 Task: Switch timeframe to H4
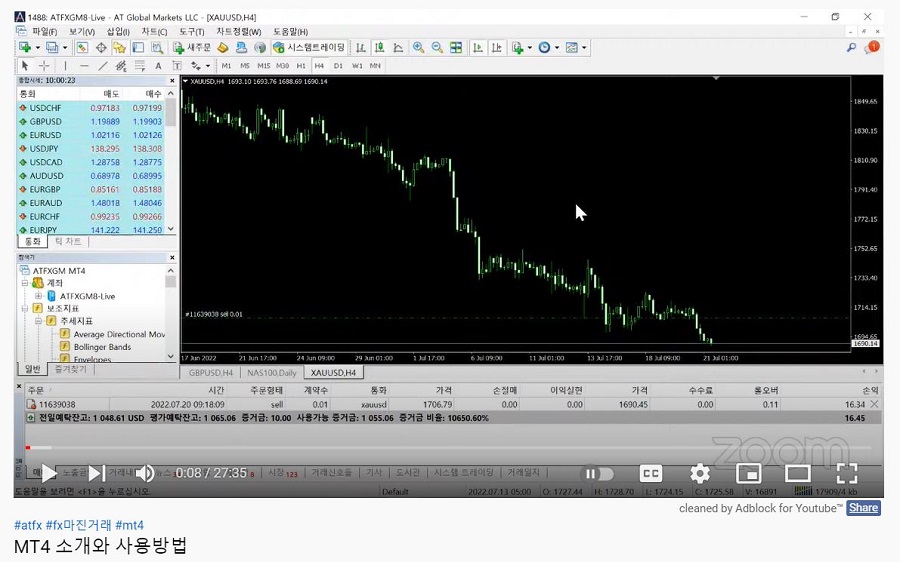tap(319, 66)
